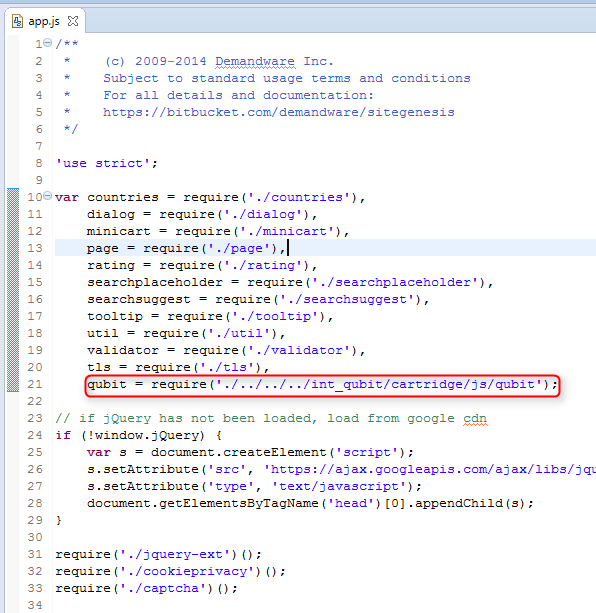Click the highlighted qubit require line

(322, 385)
